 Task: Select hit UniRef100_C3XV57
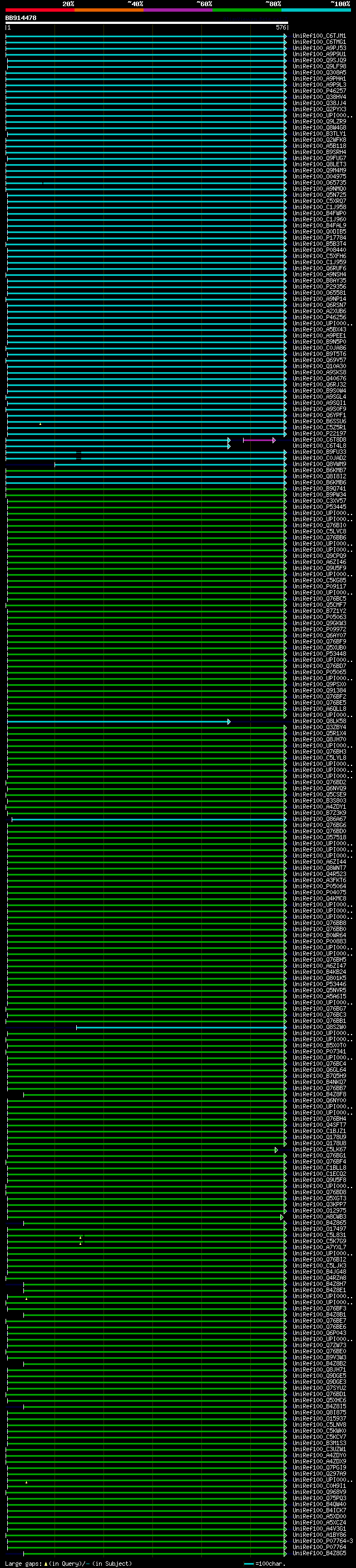319,501
